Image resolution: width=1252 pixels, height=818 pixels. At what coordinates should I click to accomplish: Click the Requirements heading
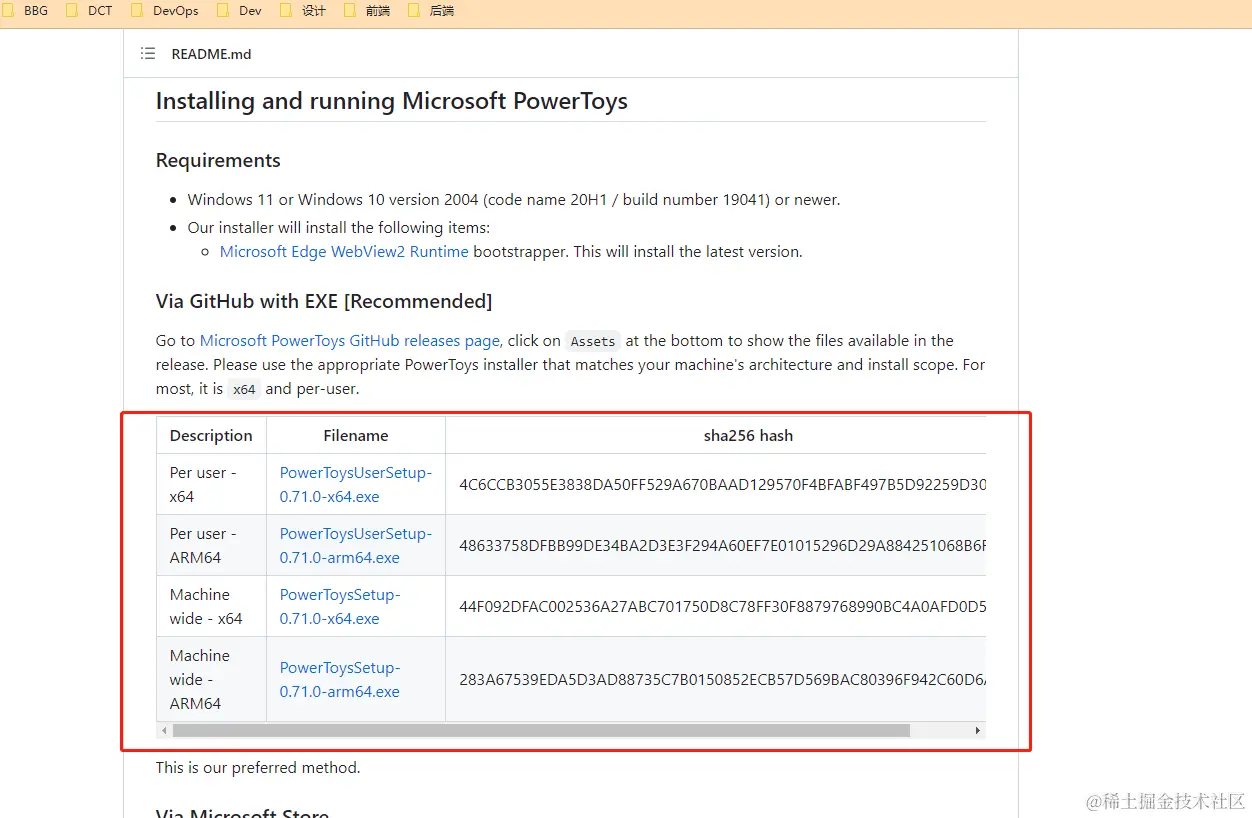click(218, 160)
